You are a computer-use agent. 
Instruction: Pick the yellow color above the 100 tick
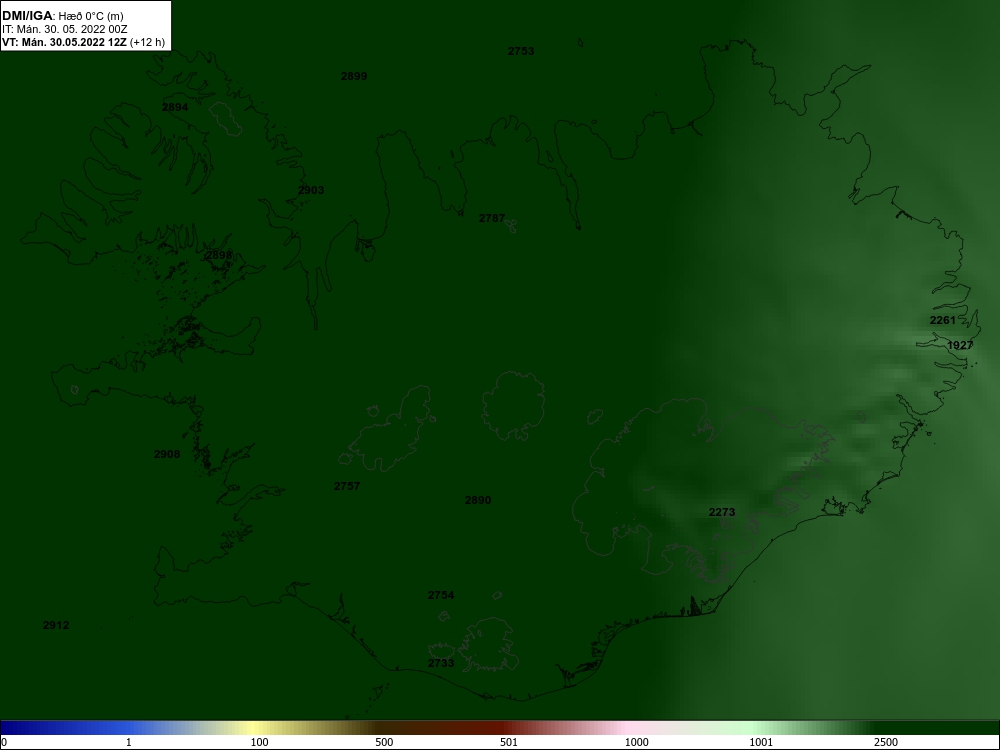(255, 728)
